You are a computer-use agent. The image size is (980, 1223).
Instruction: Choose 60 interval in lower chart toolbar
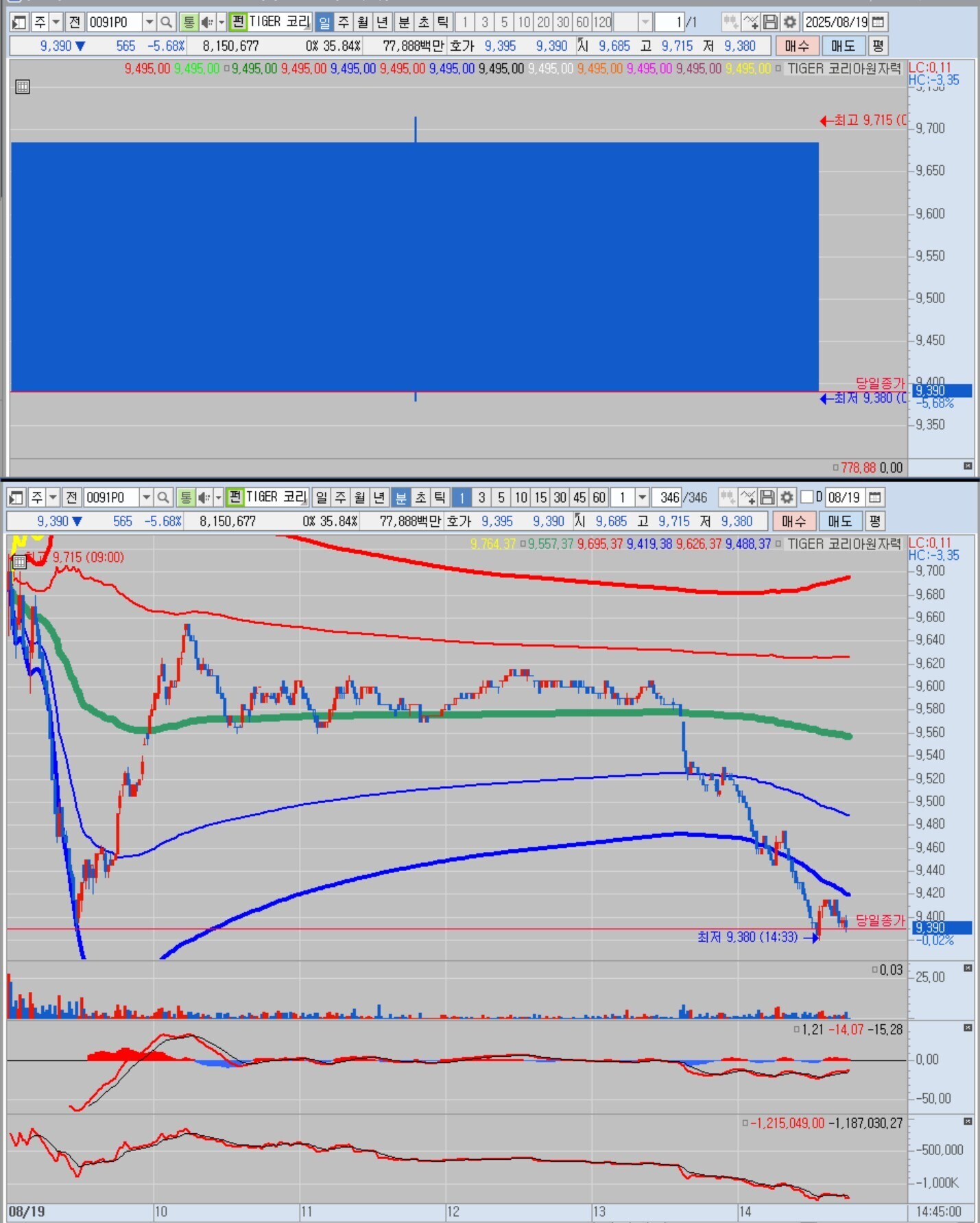tap(599, 497)
